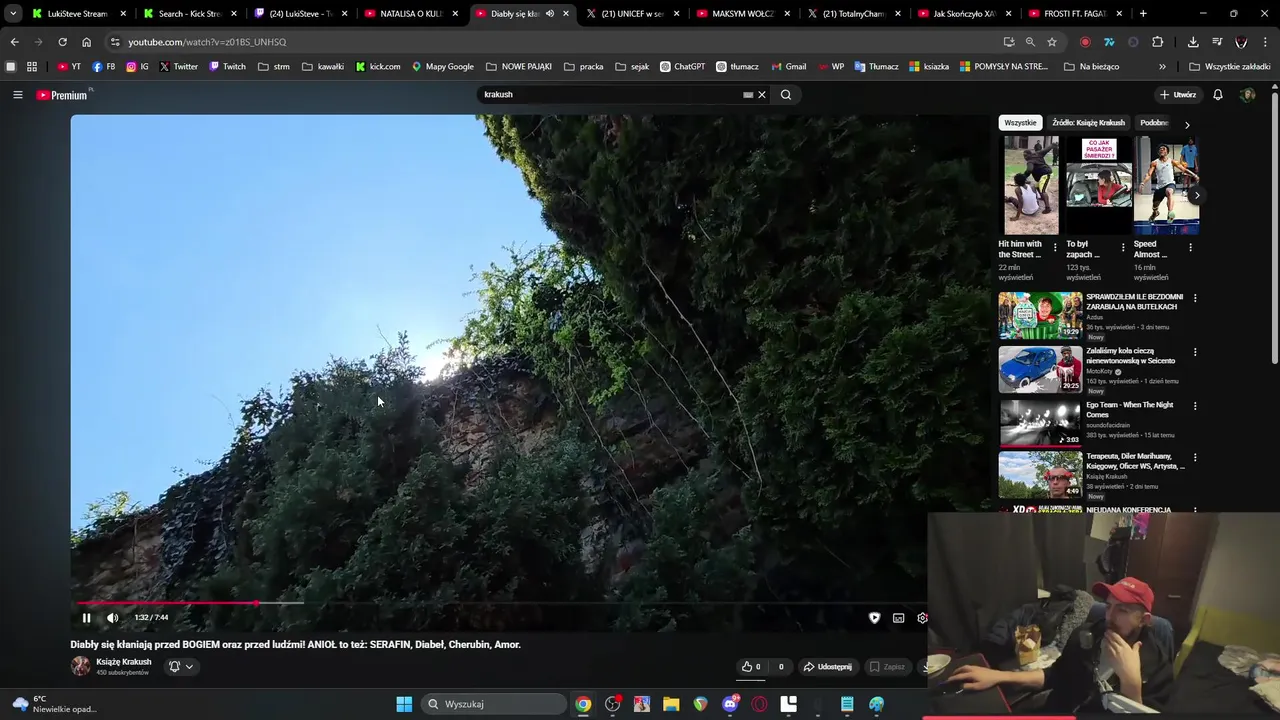
Task: Reload the page
Action: [x=62, y=42]
